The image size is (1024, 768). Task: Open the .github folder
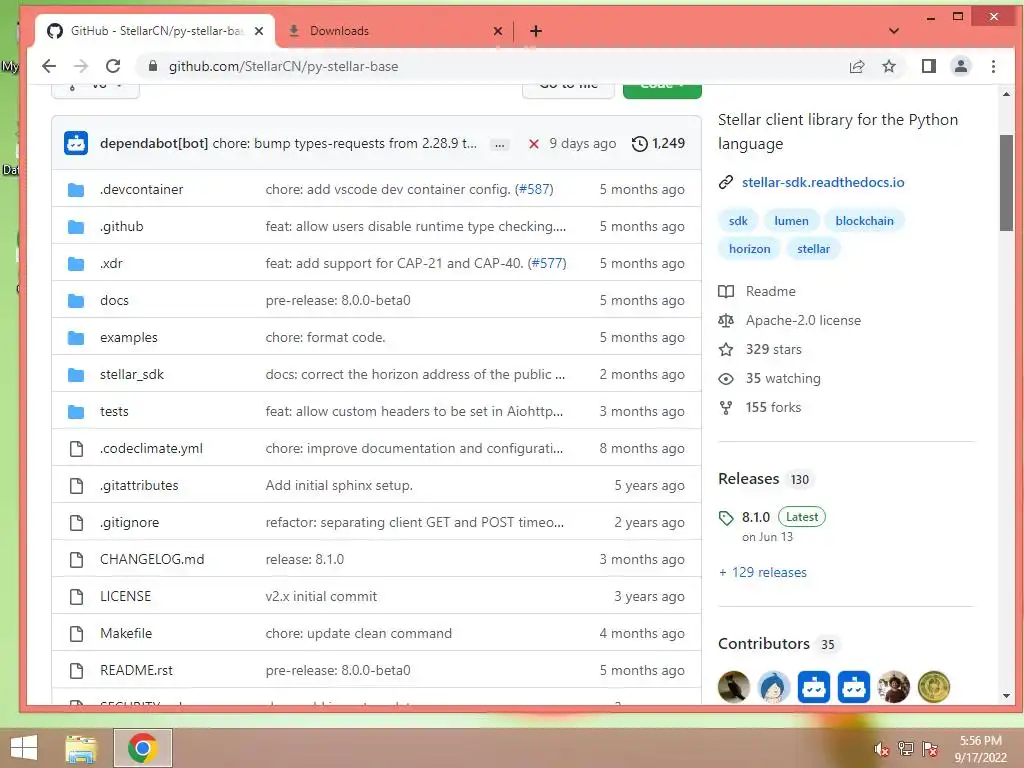[x=121, y=227]
